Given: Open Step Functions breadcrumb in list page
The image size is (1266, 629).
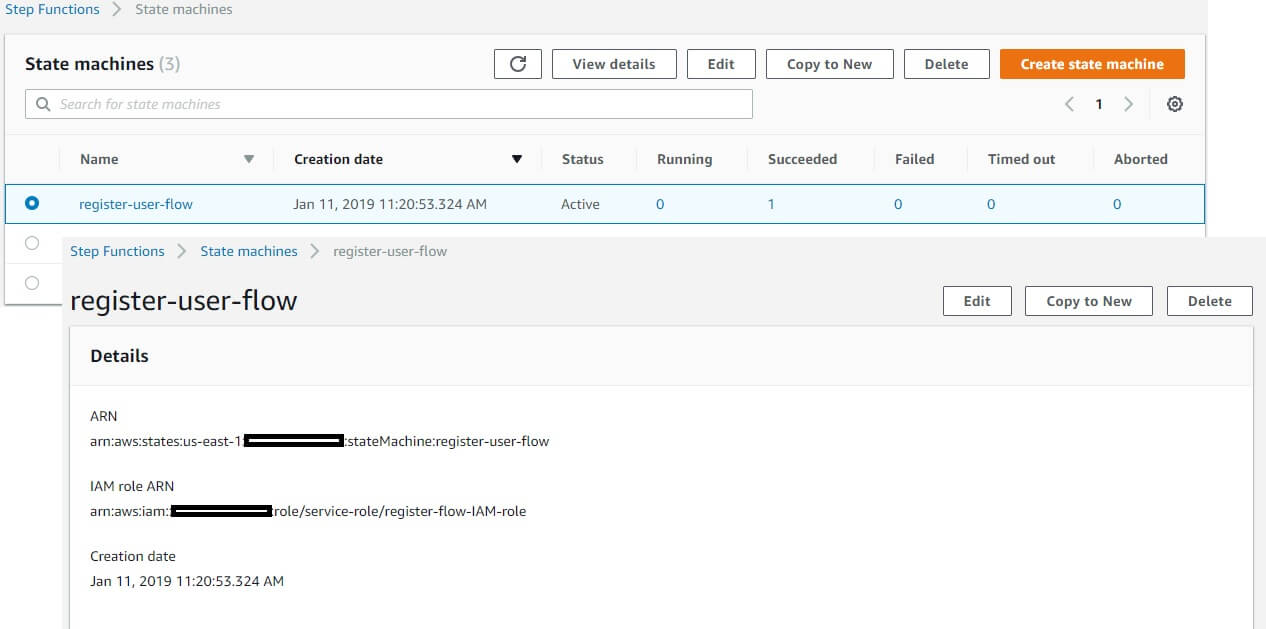Looking at the screenshot, I should [x=52, y=9].
